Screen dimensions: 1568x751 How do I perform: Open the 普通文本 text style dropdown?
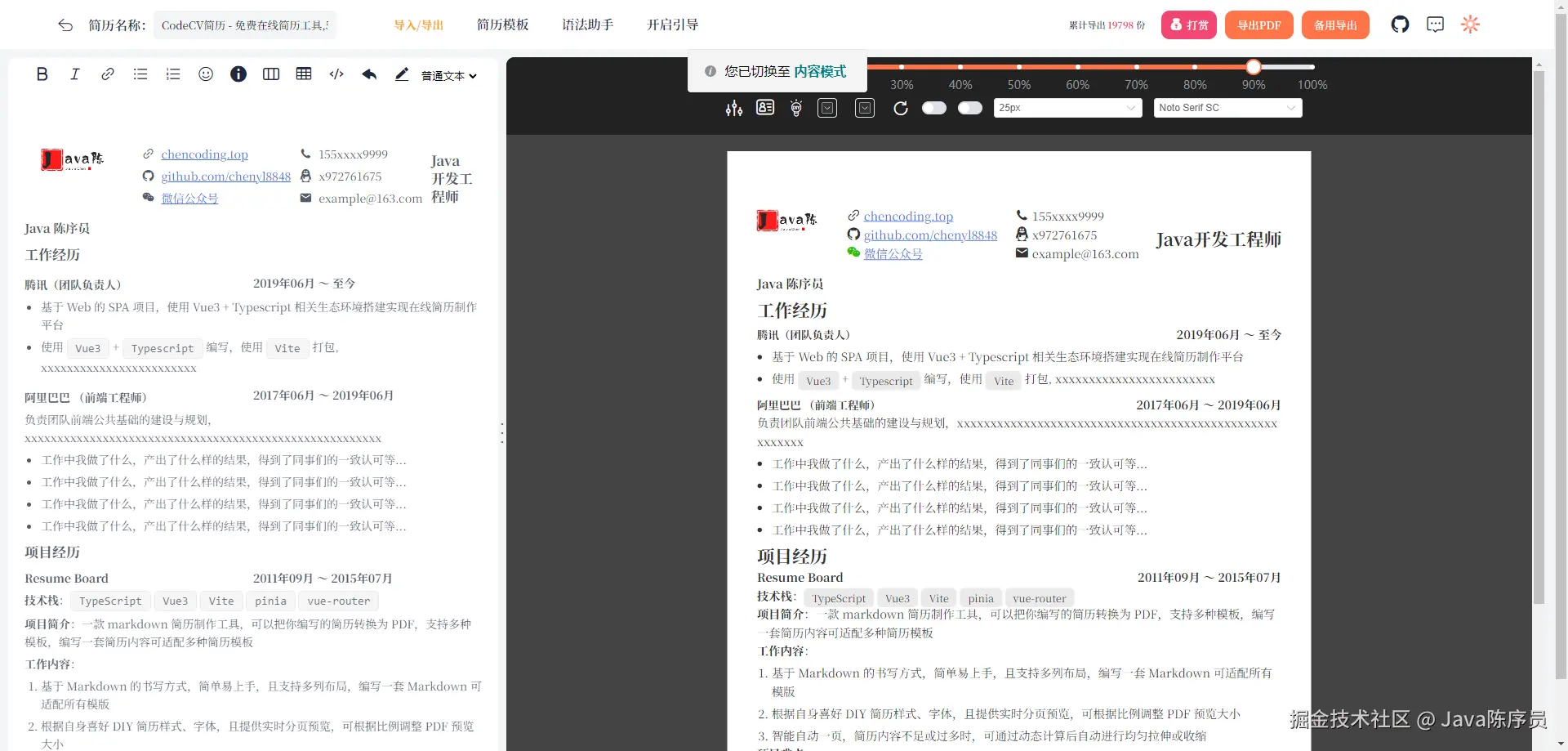tap(448, 76)
